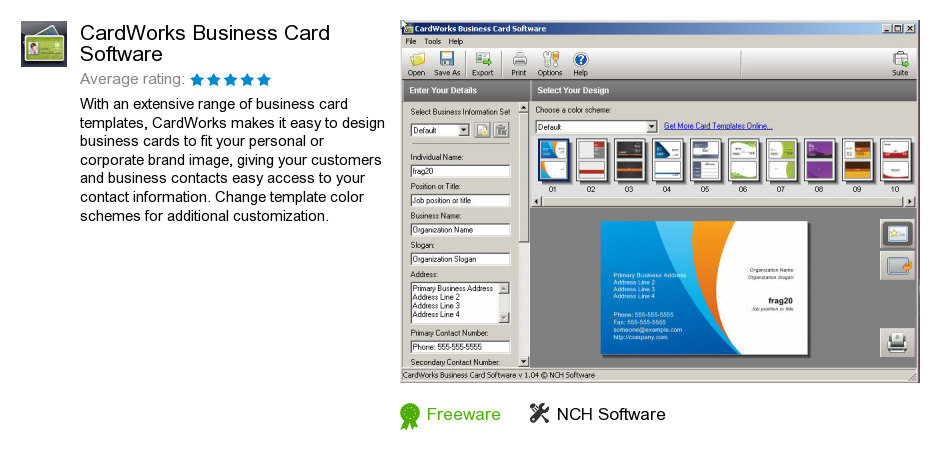Click the Save As floppy disk icon
The width and height of the screenshot is (940, 460).
pos(447,59)
